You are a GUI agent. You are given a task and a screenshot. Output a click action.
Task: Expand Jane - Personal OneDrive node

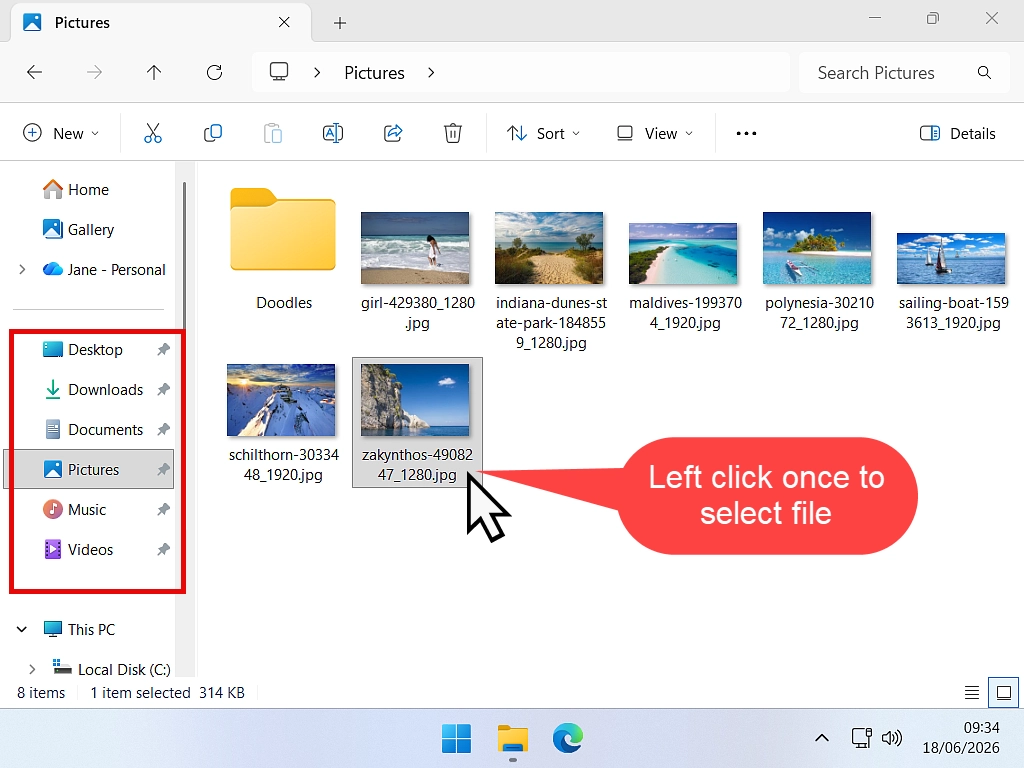pyautogui.click(x=22, y=269)
